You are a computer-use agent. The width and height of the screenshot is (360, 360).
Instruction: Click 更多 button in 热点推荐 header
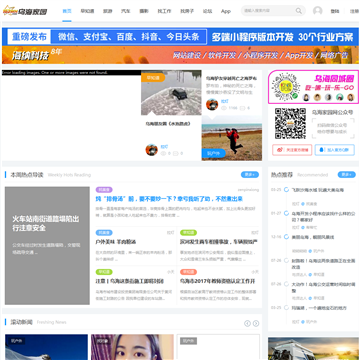pyautogui.click(x=347, y=175)
